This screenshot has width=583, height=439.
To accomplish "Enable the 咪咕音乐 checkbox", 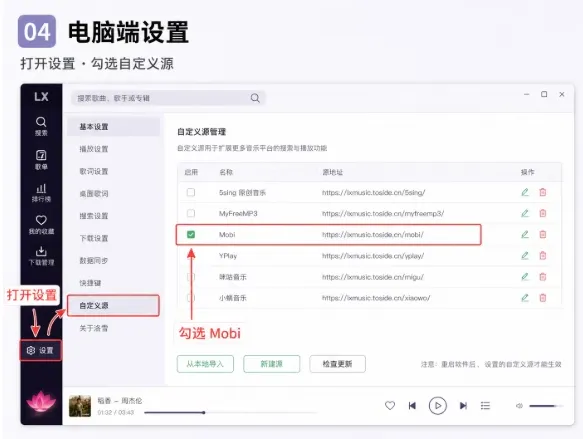I will (x=191, y=277).
